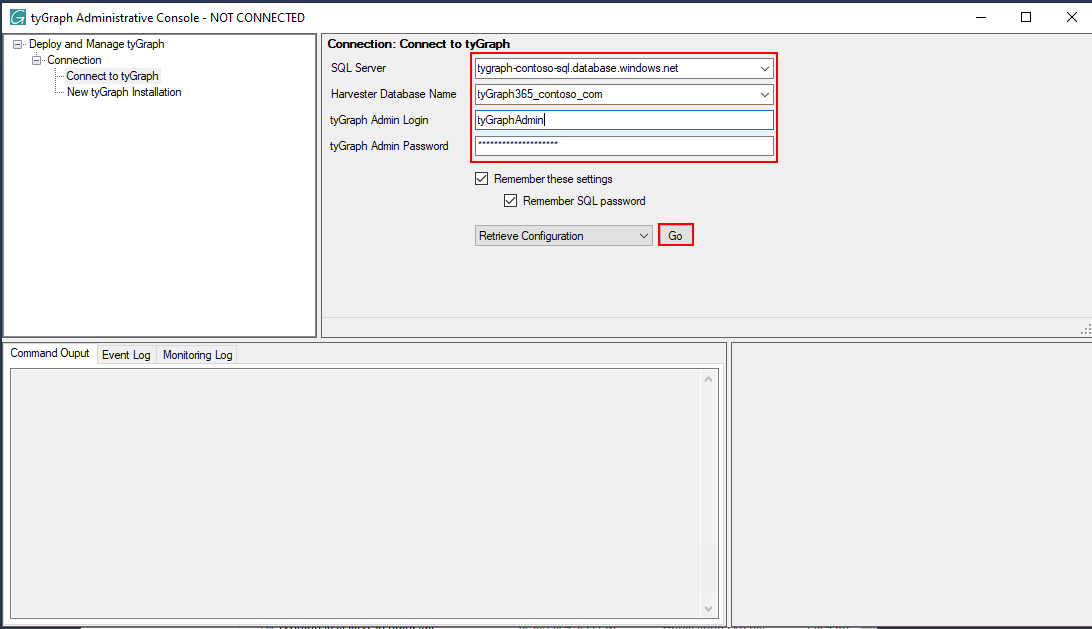This screenshot has height=629, width=1092.
Task: Collapse the Connection tree node
Action: 36,60
